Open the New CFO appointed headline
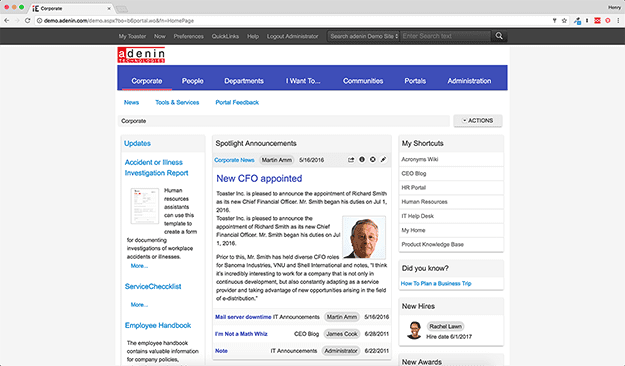This screenshot has width=625, height=366. pos(259,179)
